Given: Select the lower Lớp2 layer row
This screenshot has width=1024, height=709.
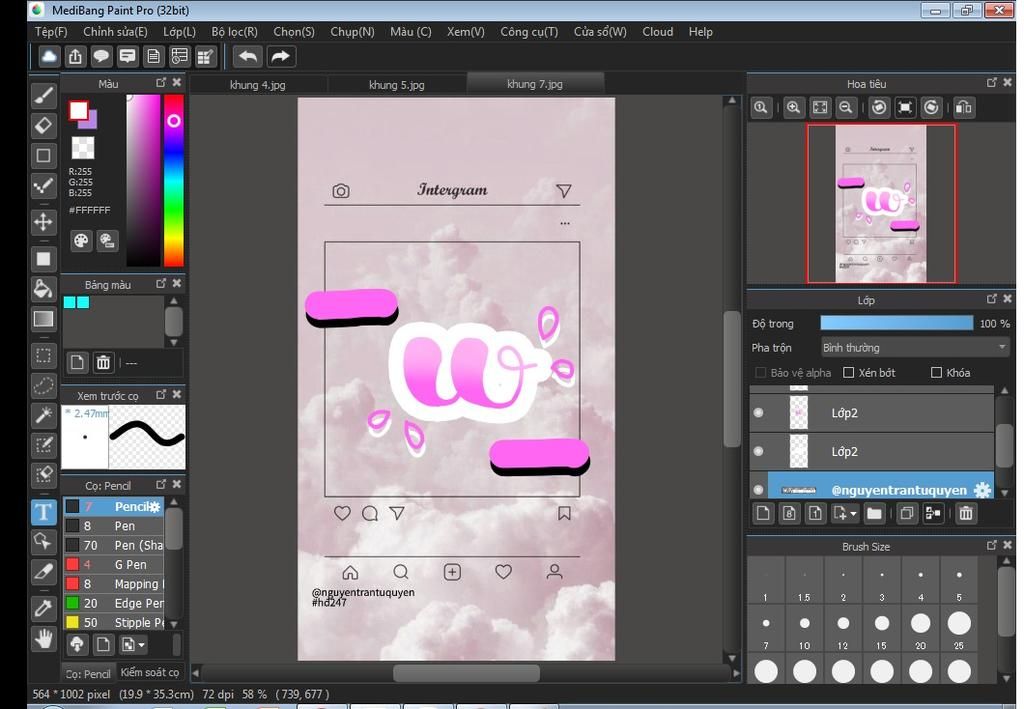Looking at the screenshot, I should point(872,451).
